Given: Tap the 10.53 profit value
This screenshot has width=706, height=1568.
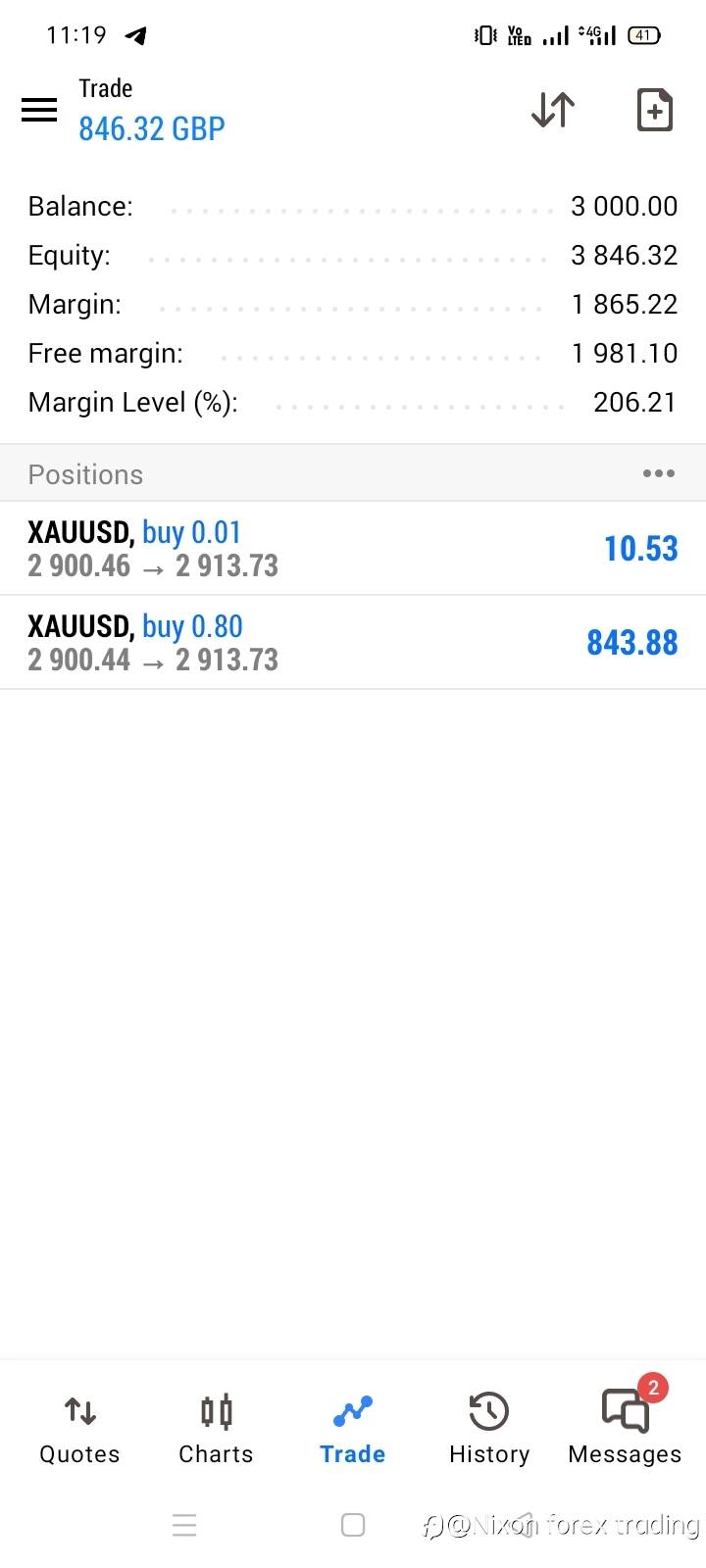Looking at the screenshot, I should [640, 549].
